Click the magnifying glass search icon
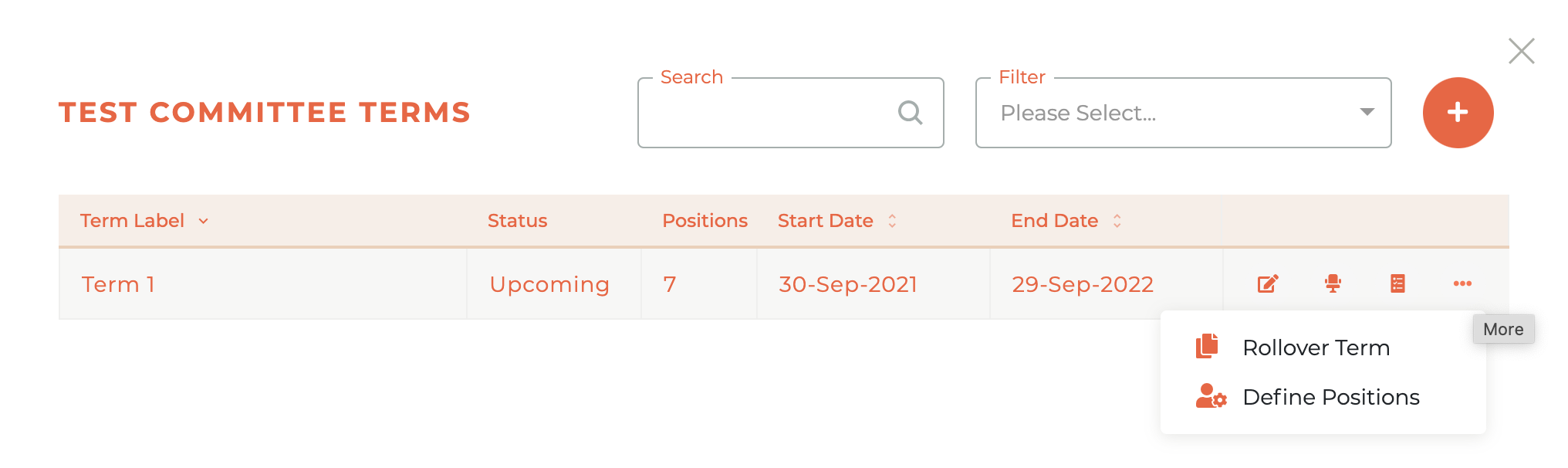The height and width of the screenshot is (468, 1568). [x=911, y=113]
